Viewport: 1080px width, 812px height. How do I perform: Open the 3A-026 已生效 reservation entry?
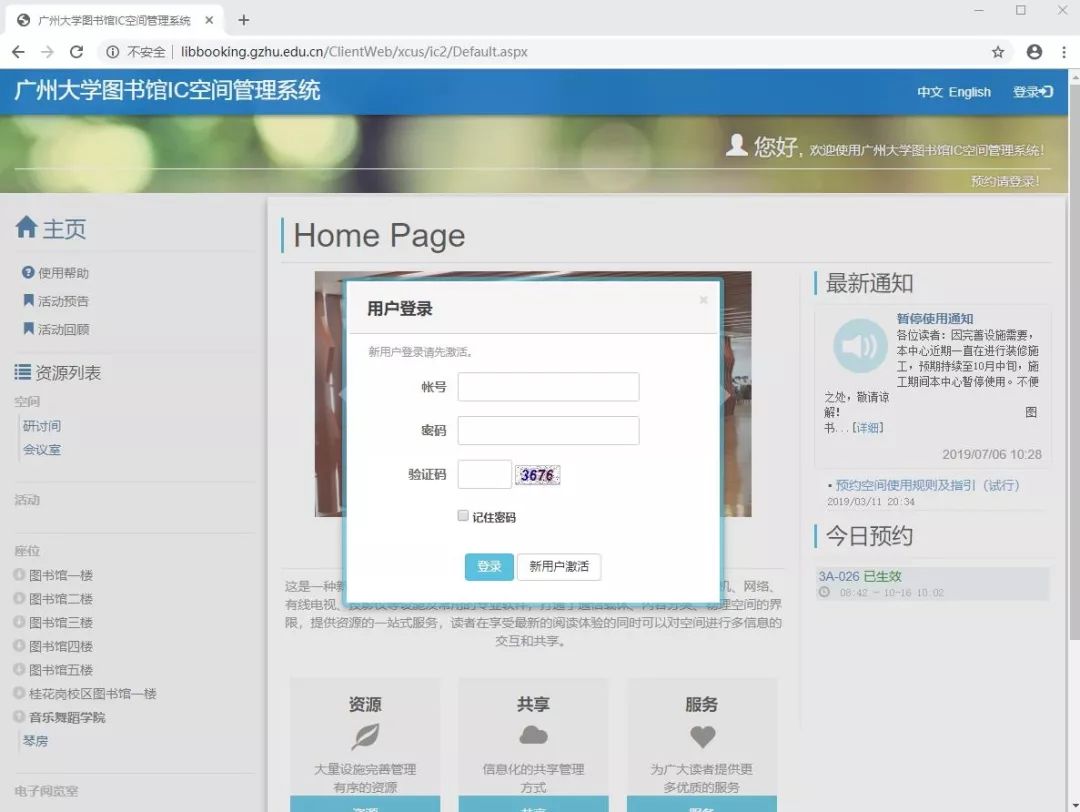[x=932, y=583]
